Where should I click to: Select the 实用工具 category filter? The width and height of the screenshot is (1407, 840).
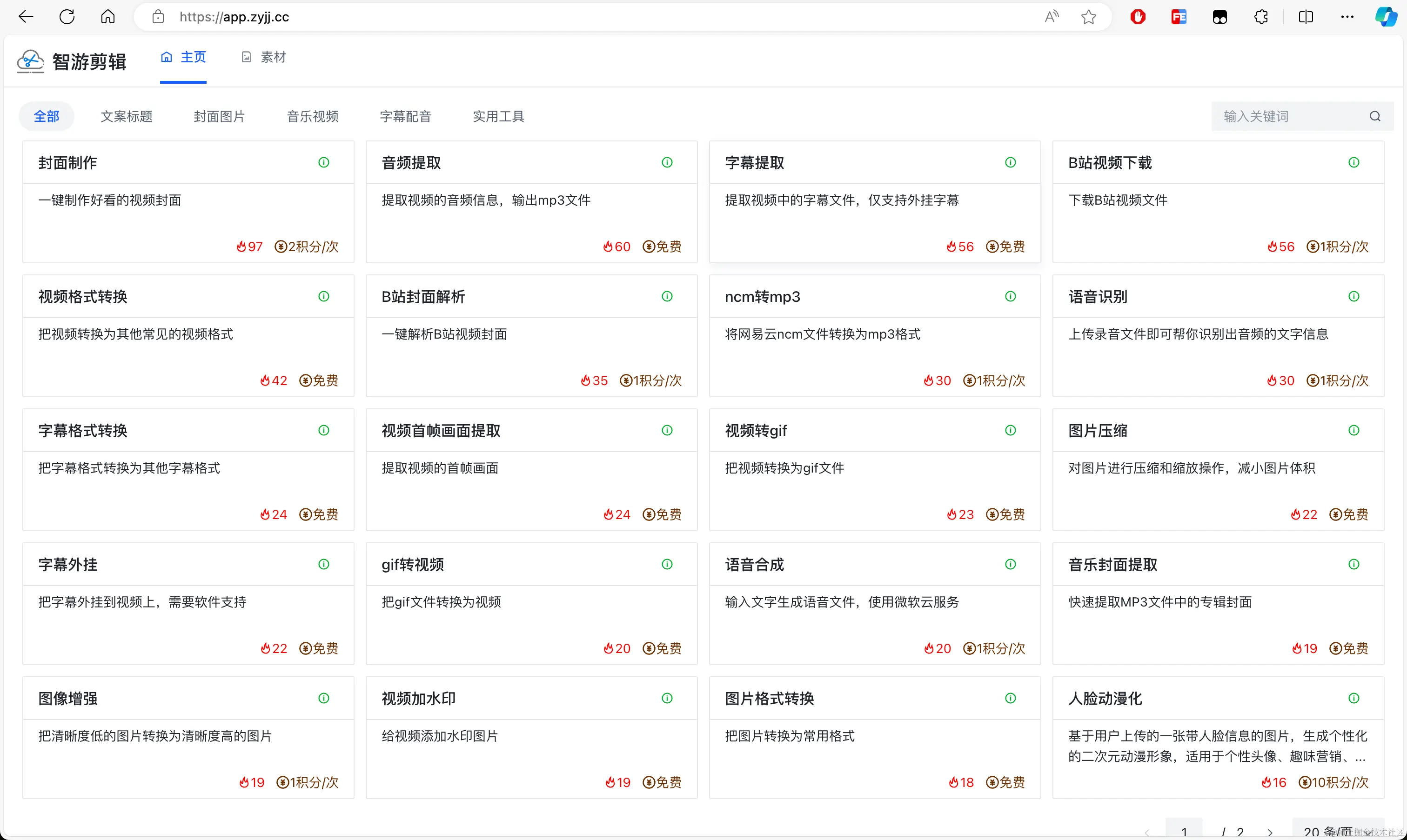498,117
